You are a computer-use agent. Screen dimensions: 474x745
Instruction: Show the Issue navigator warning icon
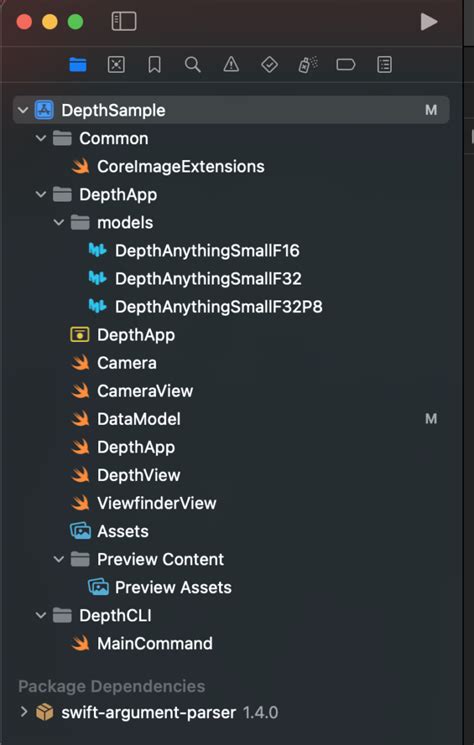point(231,64)
